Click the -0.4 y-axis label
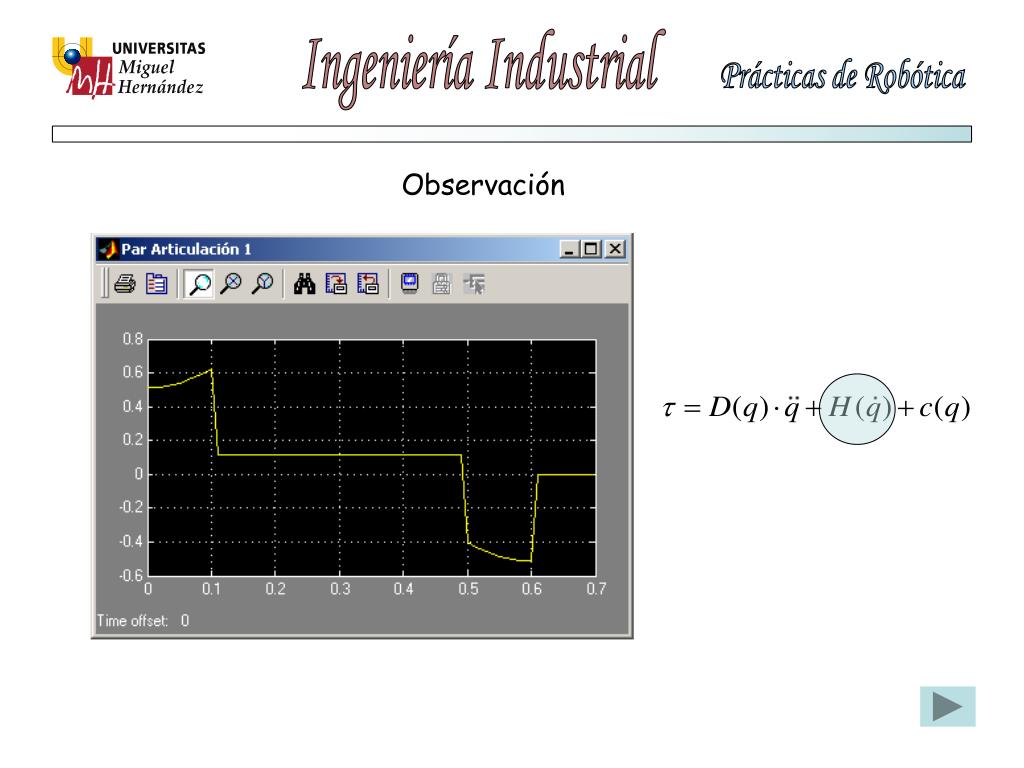1024x768 pixels. click(x=131, y=541)
